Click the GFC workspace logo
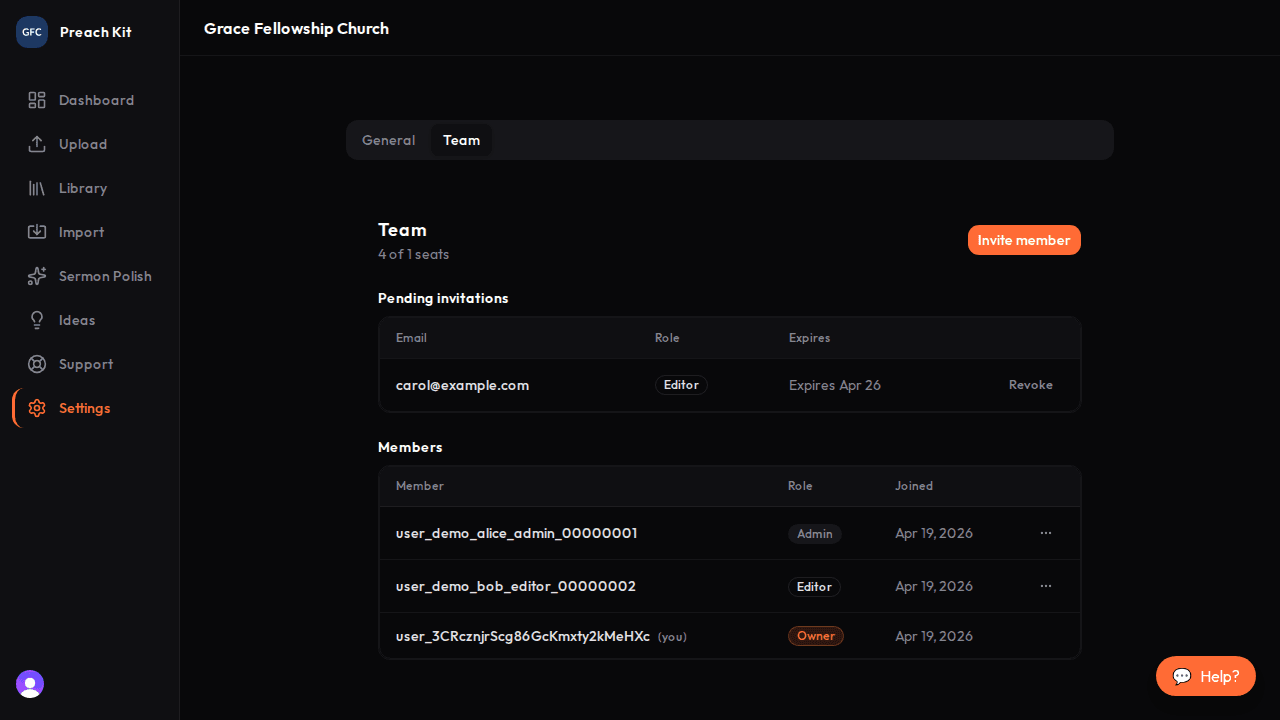This screenshot has height=720, width=1280. coord(31,31)
